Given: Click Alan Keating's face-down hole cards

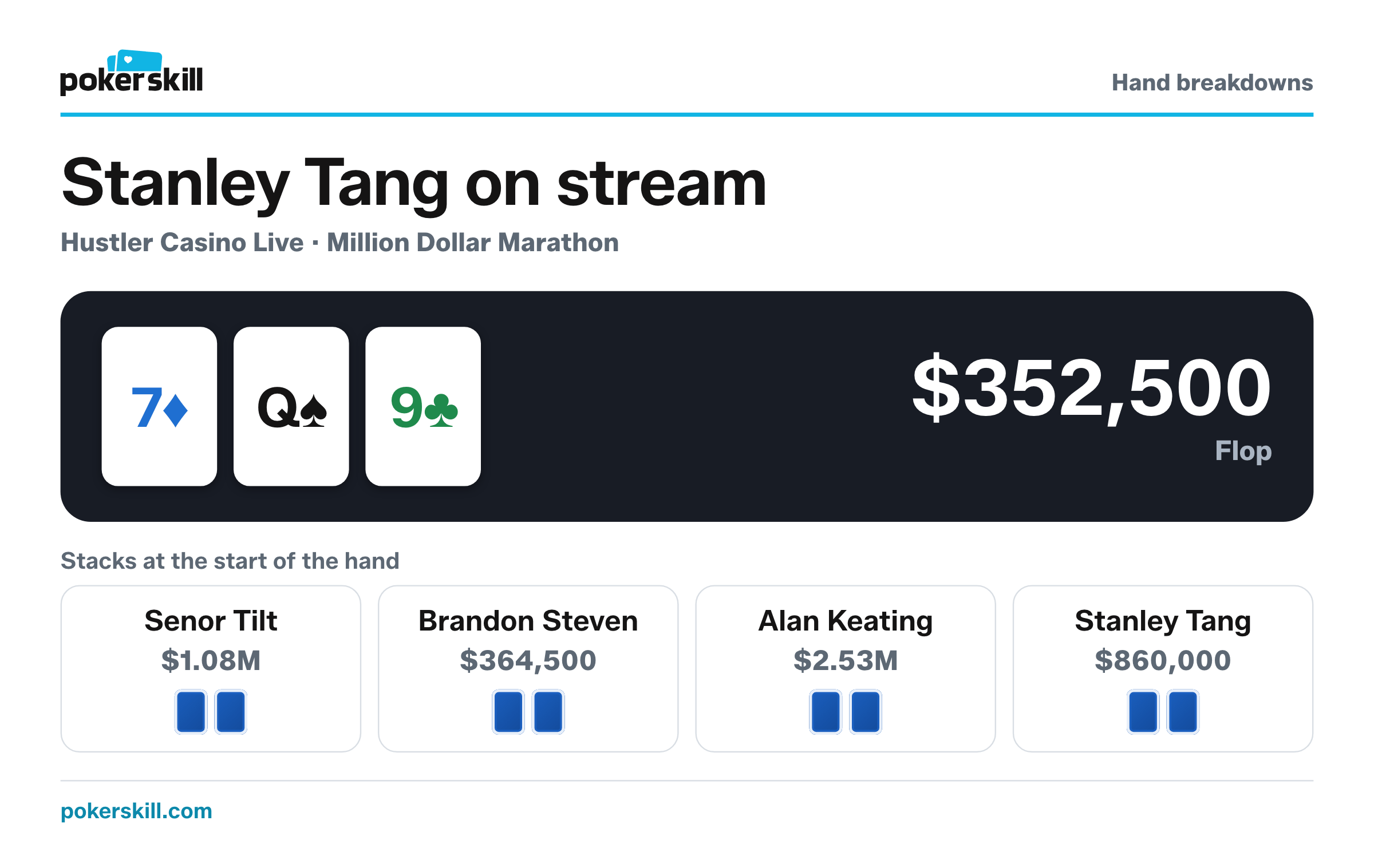Looking at the screenshot, I should (846, 711).
